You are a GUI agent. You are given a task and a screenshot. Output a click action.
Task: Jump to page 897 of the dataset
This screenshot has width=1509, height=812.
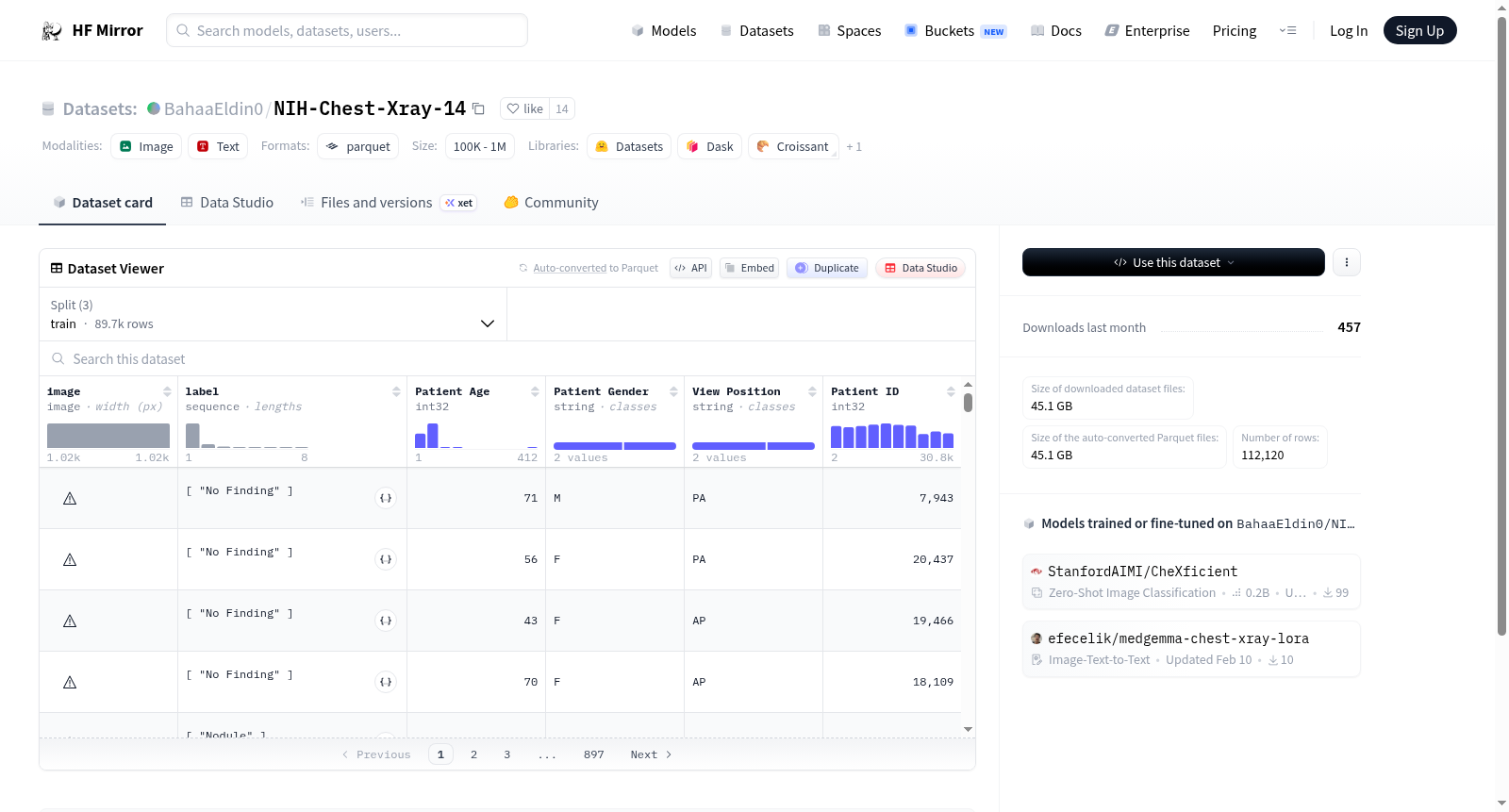tap(594, 754)
